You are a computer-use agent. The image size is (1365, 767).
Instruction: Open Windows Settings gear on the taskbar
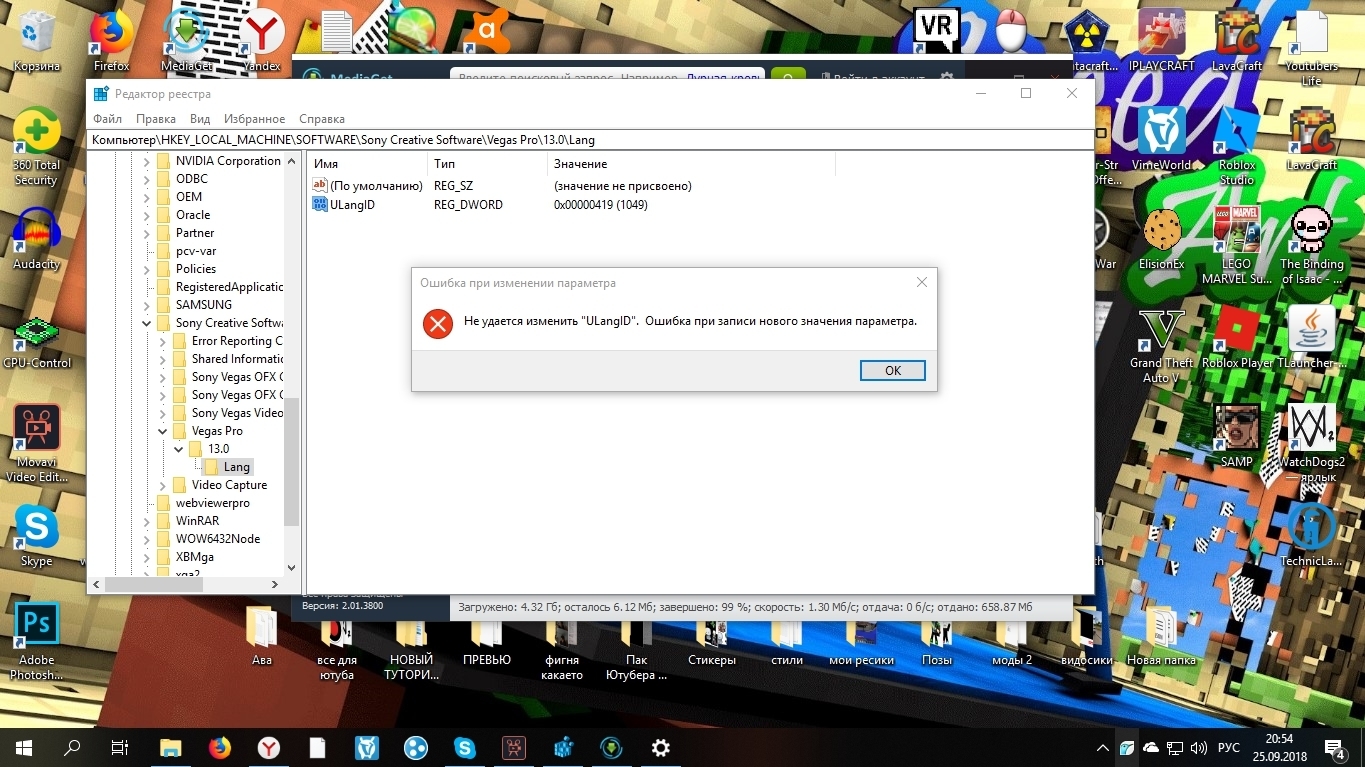pos(660,748)
